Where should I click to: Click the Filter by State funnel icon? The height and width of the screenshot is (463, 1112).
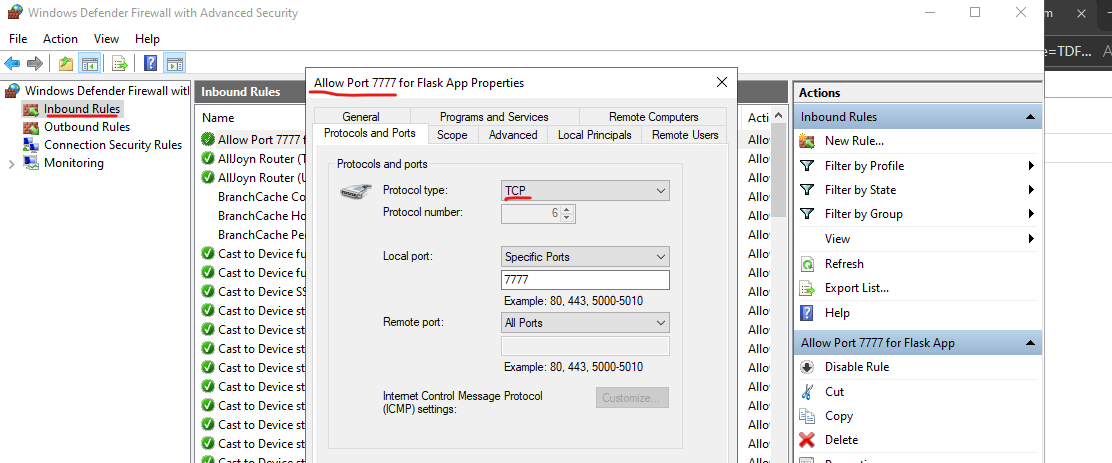807,190
